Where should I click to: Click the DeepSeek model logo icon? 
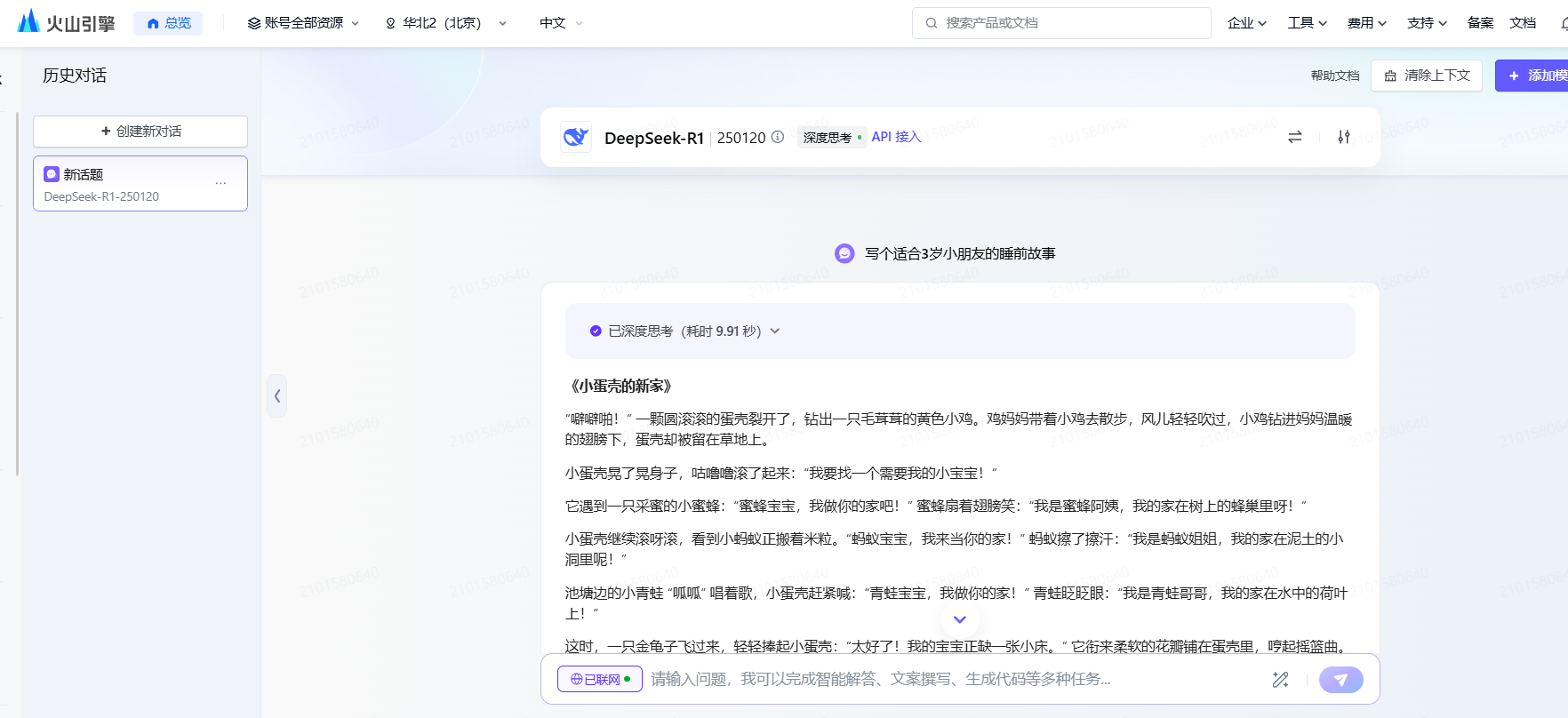pyautogui.click(x=576, y=137)
